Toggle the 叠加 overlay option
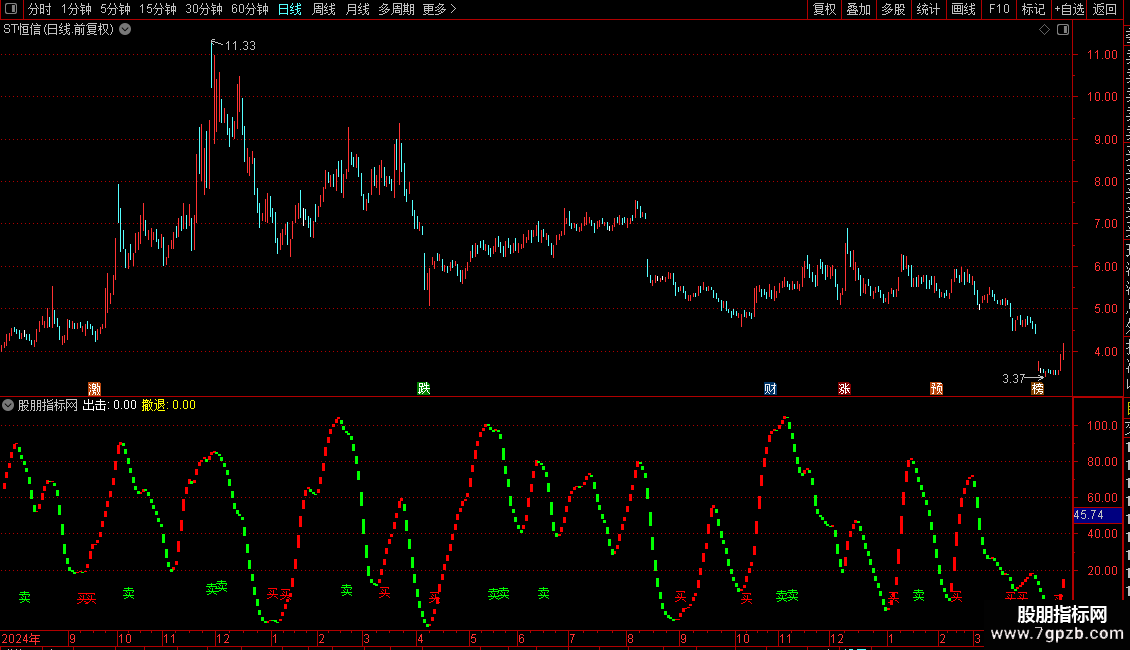The width and height of the screenshot is (1130, 650). pos(858,9)
